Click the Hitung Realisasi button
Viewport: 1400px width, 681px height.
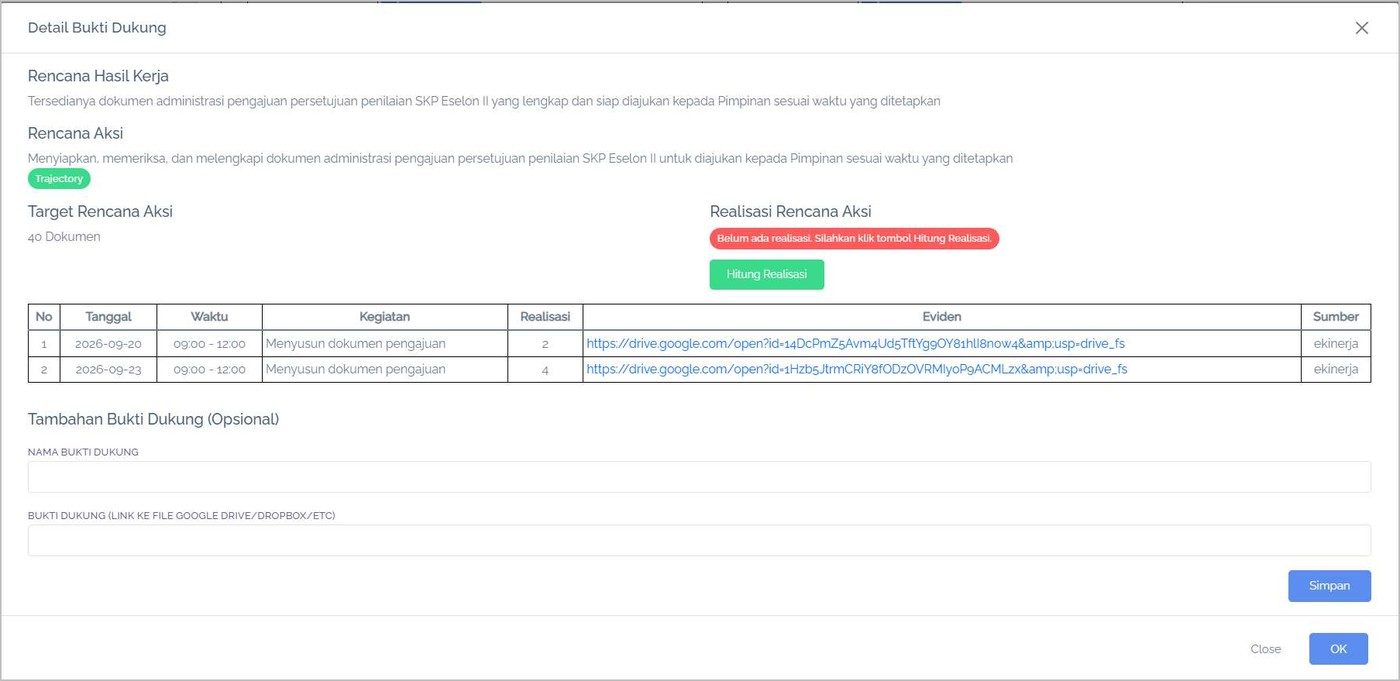click(767, 274)
